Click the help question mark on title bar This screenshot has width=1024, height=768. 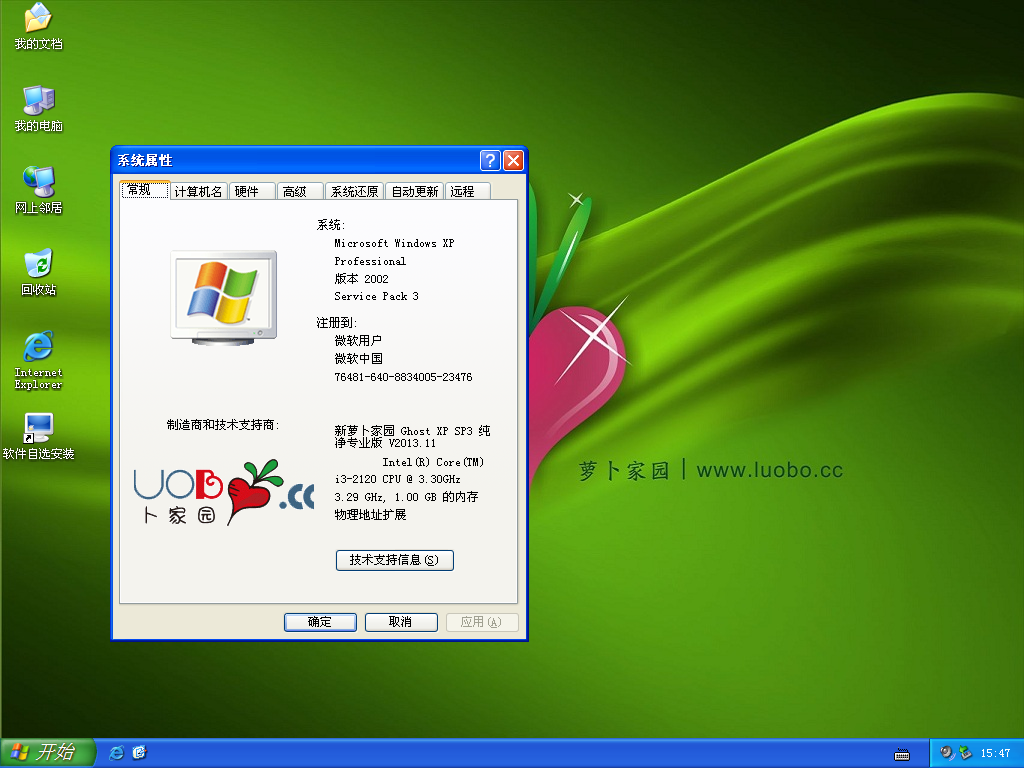tap(489, 160)
